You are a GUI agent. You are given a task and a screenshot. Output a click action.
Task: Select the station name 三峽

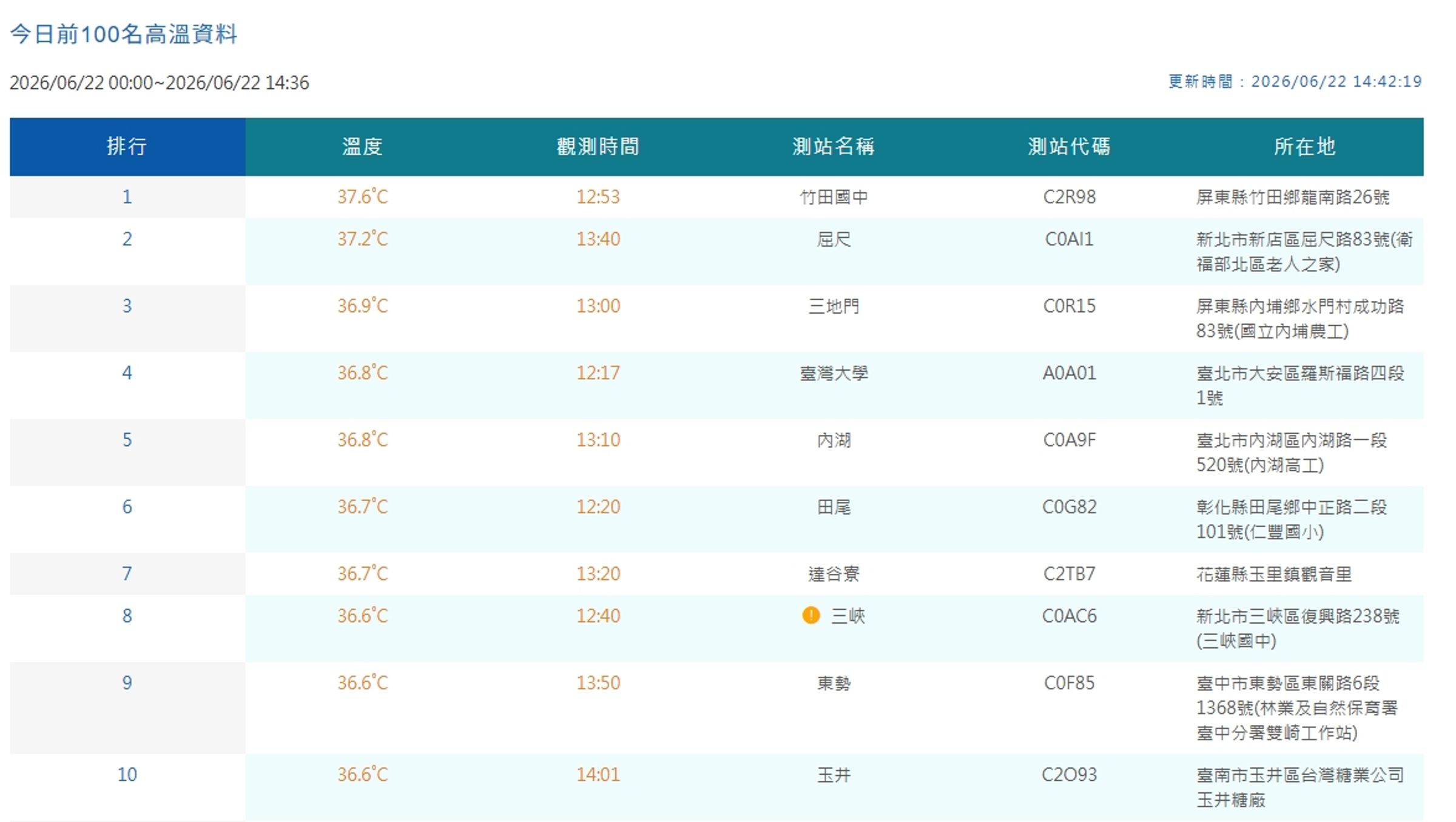tap(848, 616)
